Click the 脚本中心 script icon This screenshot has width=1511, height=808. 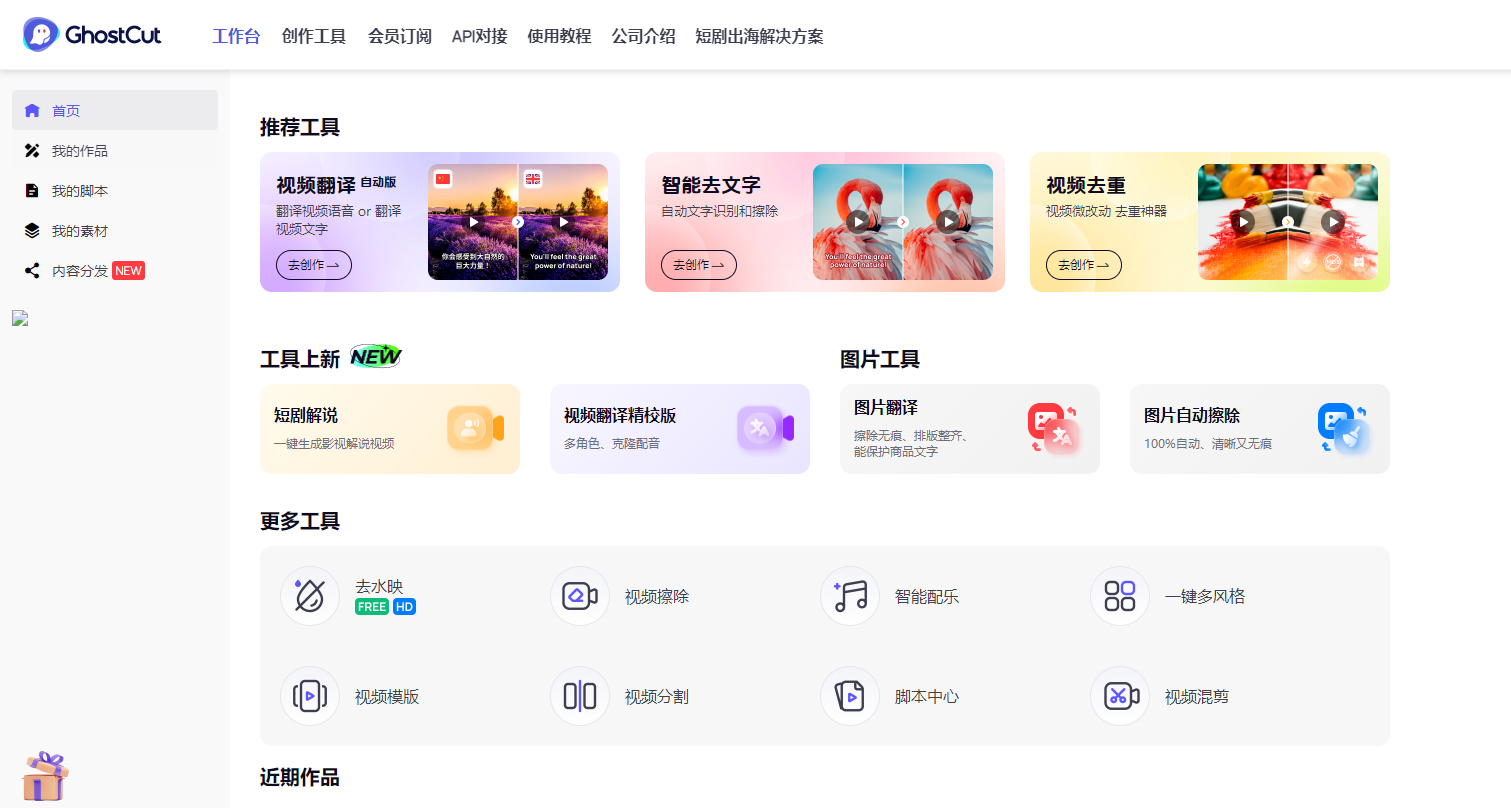pos(850,696)
